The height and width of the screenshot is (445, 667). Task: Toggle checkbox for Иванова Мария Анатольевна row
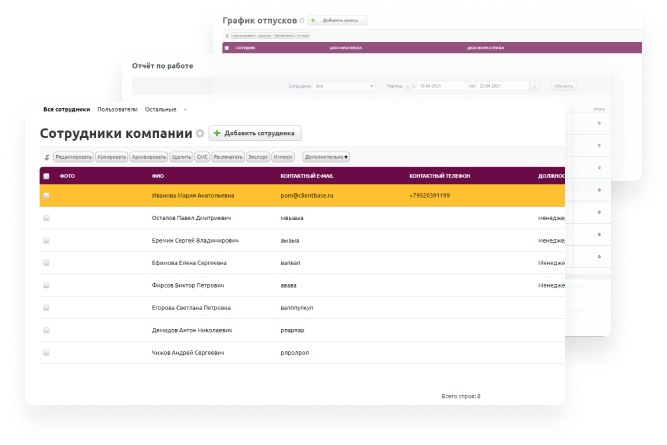[46, 195]
